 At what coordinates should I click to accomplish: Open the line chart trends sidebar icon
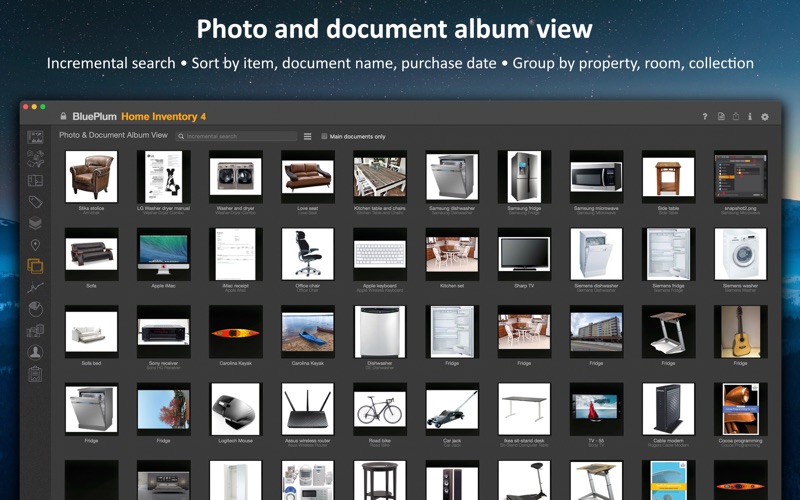click(35, 288)
